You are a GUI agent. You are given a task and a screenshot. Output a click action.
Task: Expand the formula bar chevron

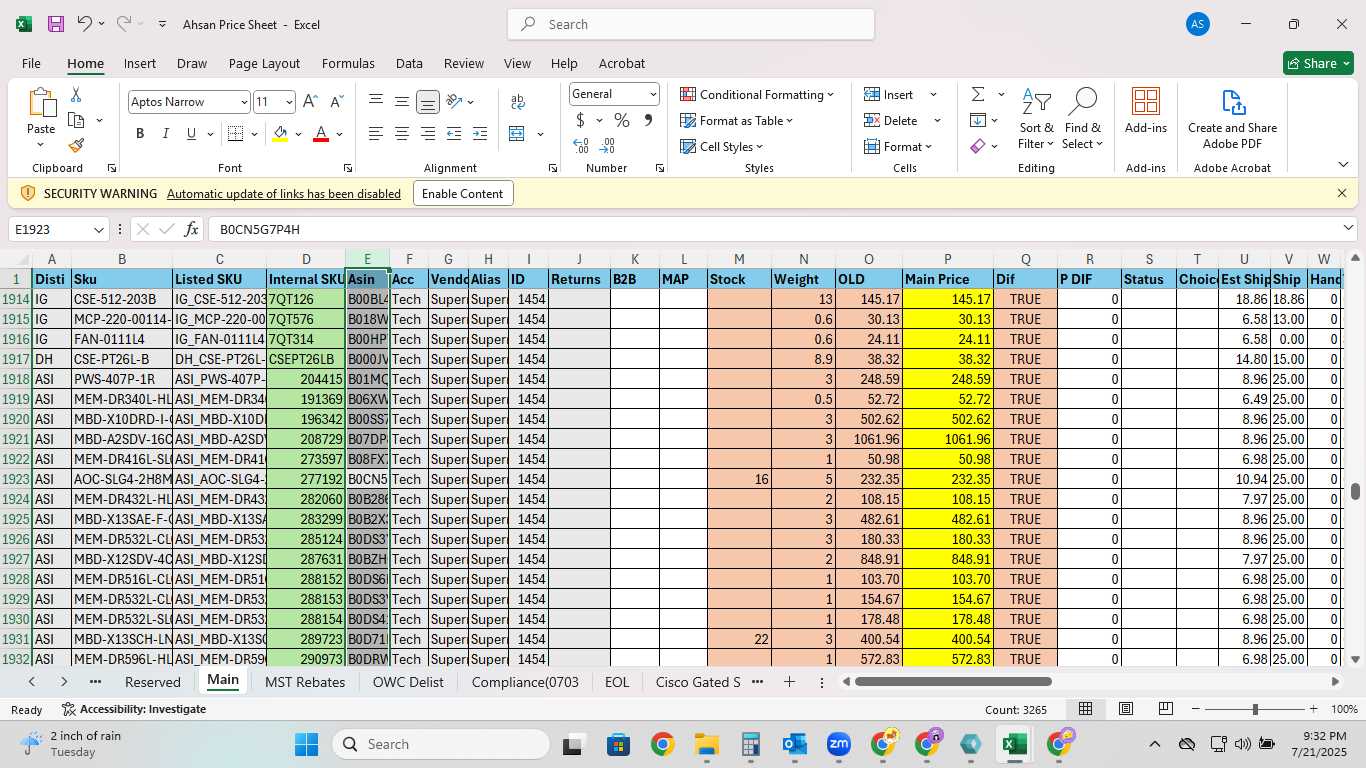point(1347,229)
